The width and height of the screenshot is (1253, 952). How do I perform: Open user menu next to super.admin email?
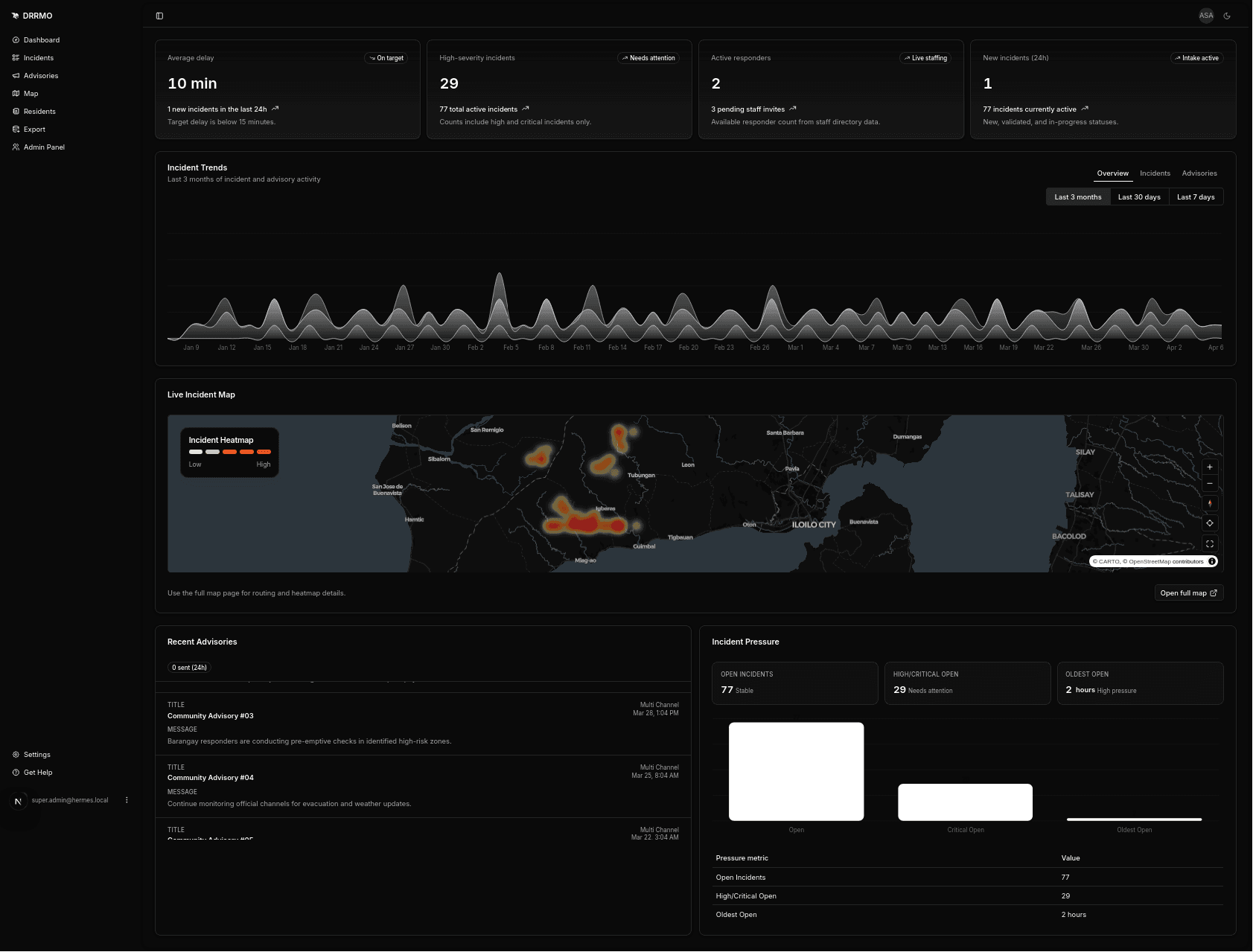127,800
